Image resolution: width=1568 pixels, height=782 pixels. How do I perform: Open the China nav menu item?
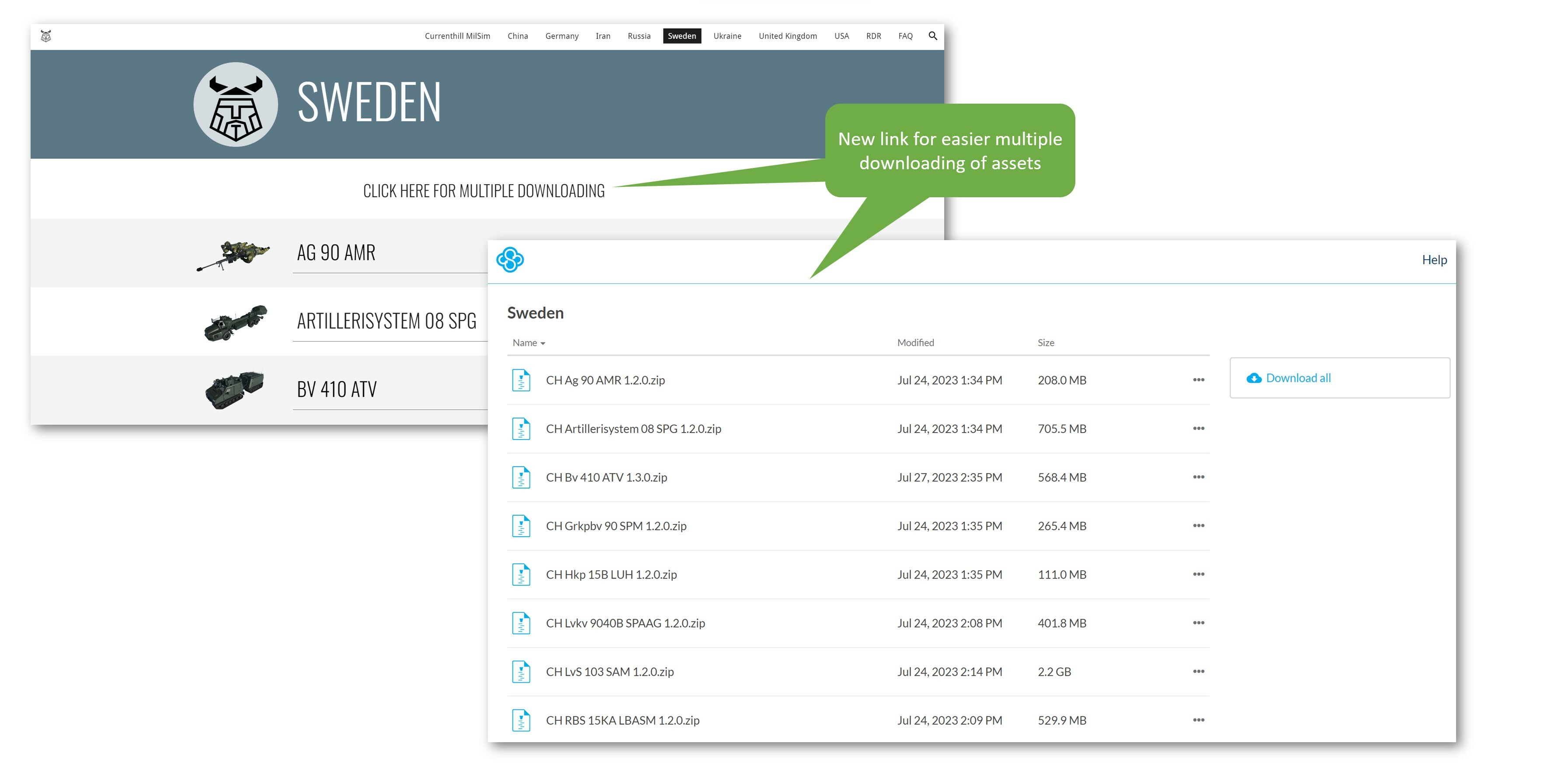point(518,36)
